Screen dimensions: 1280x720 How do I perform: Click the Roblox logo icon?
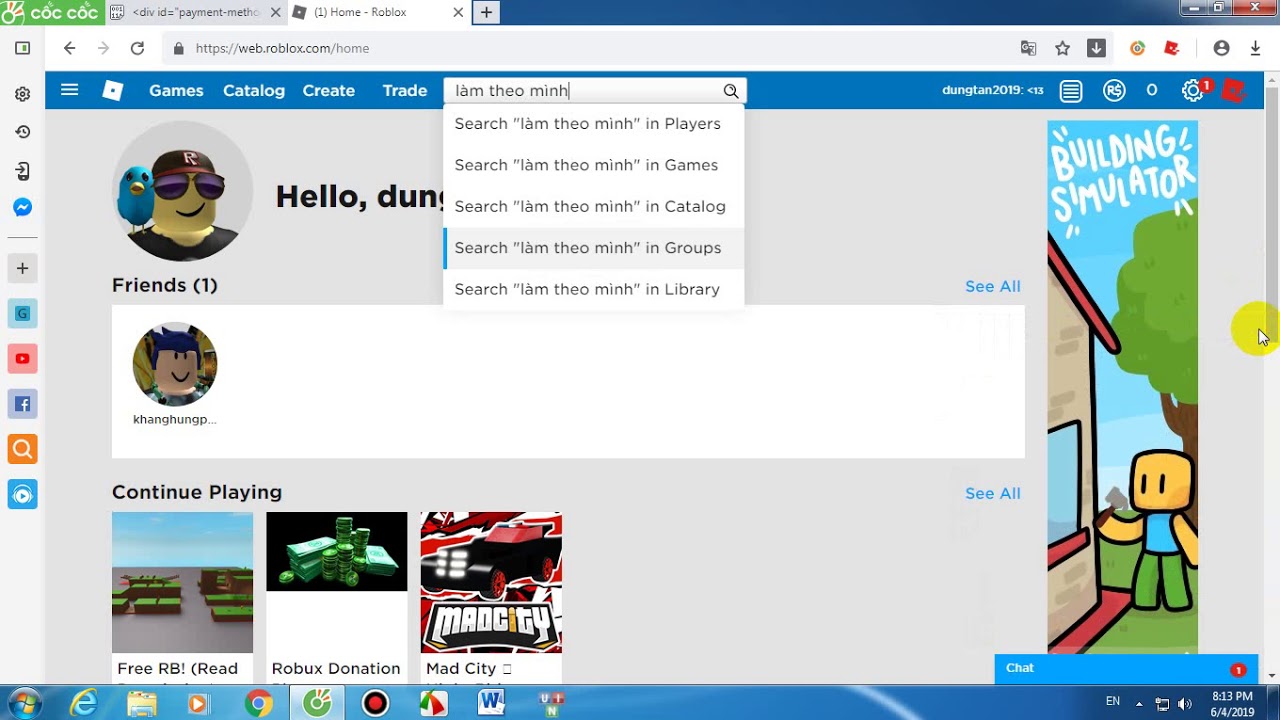pos(113,90)
